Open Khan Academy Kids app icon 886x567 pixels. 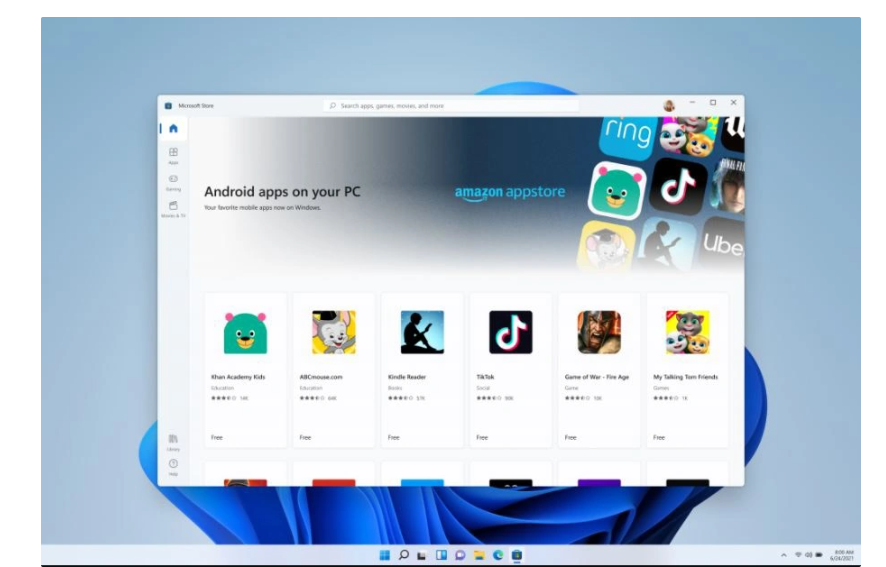click(x=245, y=332)
